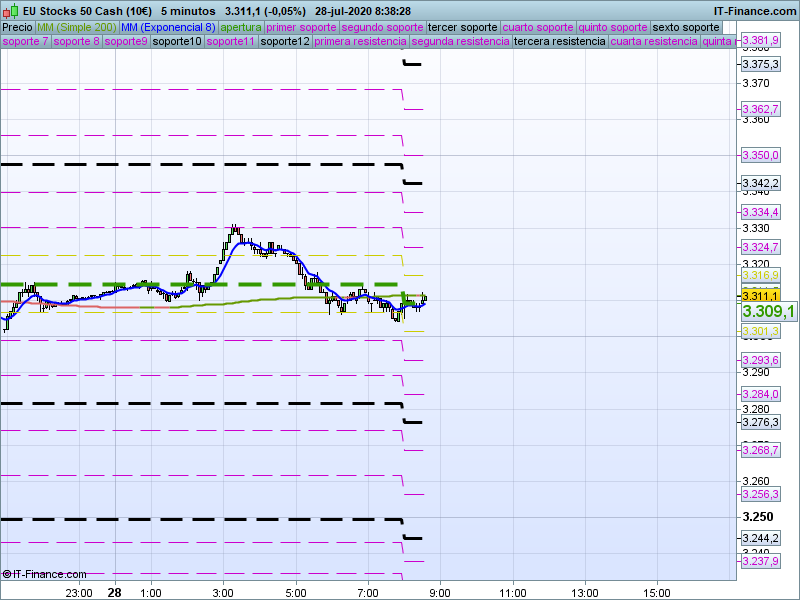Click the tercera resistencia label
Screen dimensions: 800x600
559,42
